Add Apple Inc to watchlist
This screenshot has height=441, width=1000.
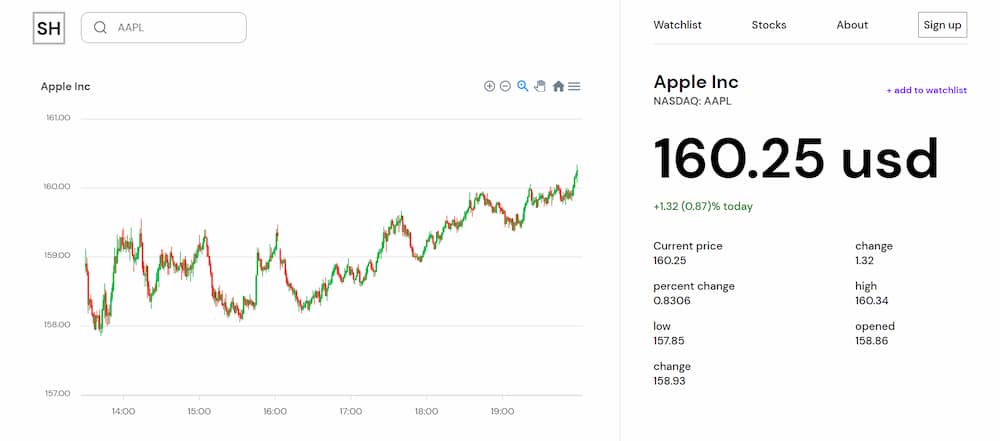(927, 90)
